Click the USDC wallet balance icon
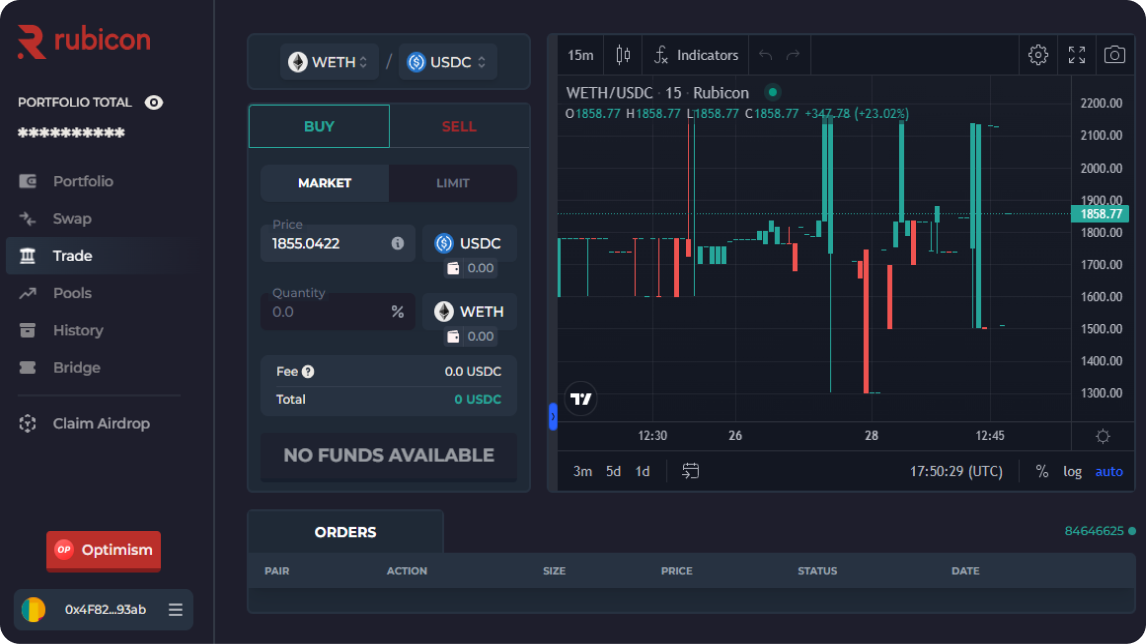 [x=453, y=268]
